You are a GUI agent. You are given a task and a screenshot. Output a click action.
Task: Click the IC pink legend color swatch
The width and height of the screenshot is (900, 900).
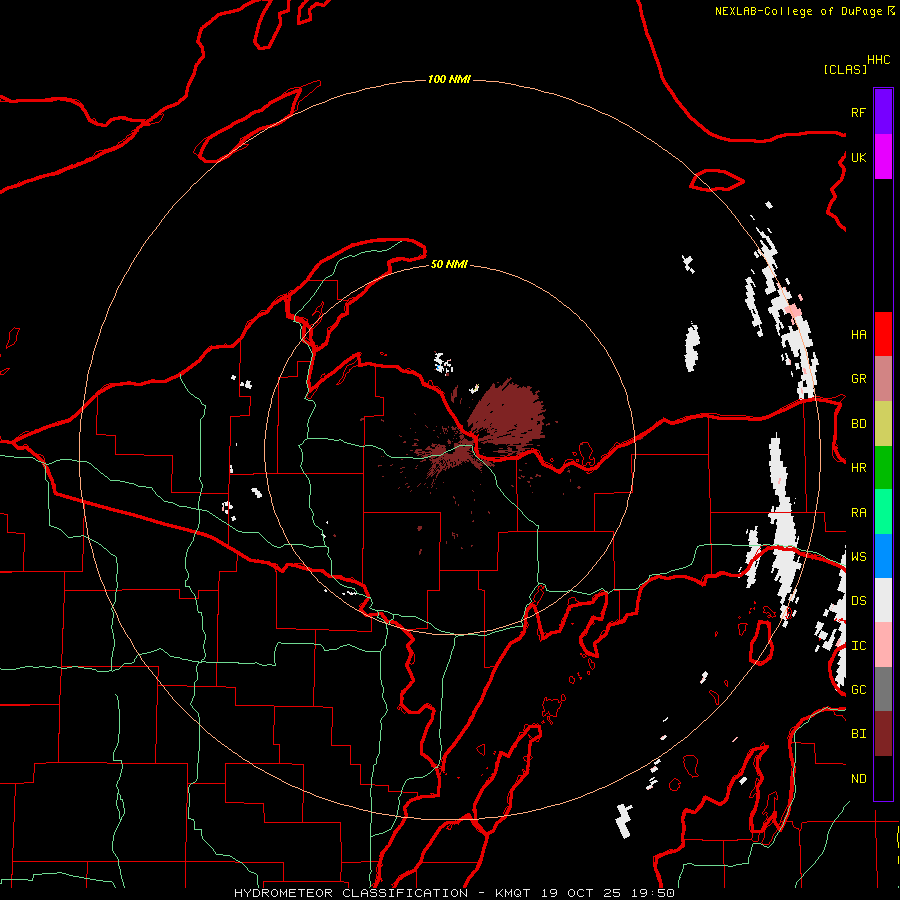883,645
